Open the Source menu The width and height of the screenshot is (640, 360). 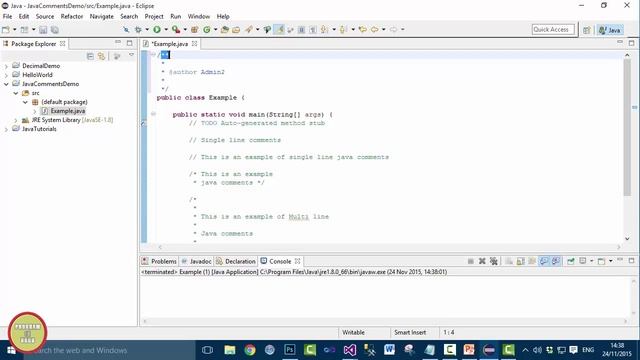[45, 16]
